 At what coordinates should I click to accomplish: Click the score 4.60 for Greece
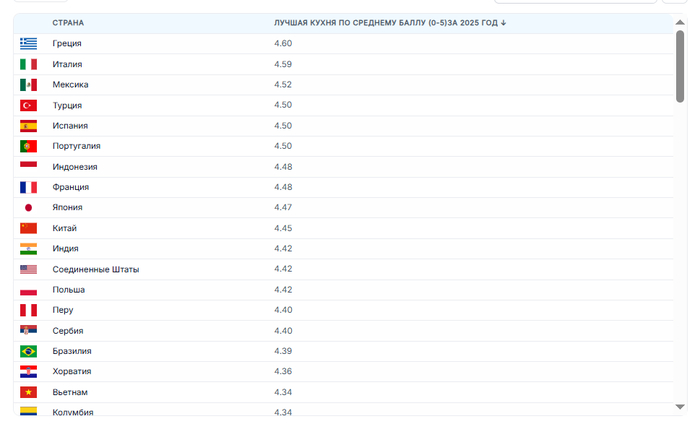tap(283, 43)
